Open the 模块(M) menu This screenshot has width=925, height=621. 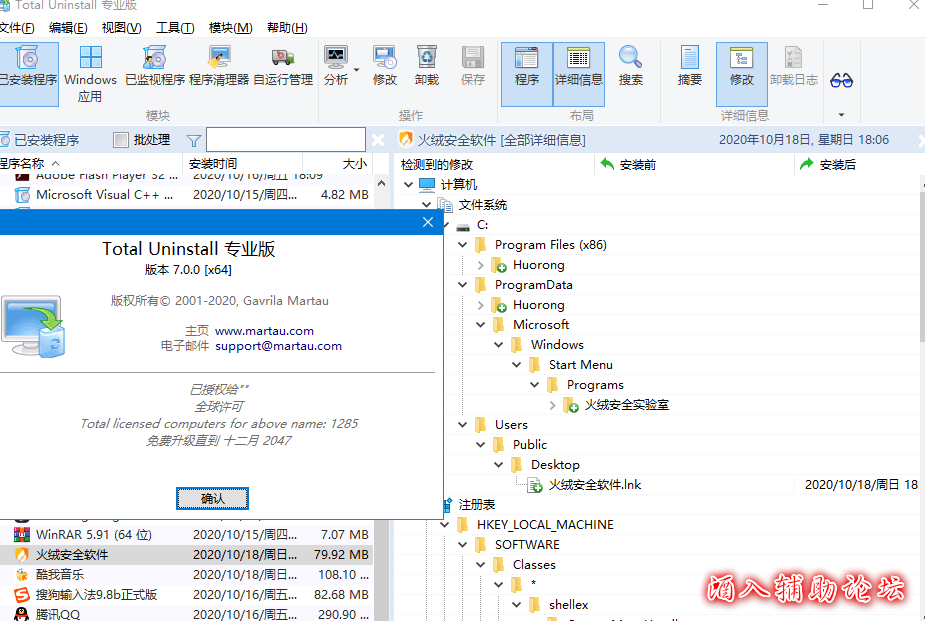[x=231, y=28]
